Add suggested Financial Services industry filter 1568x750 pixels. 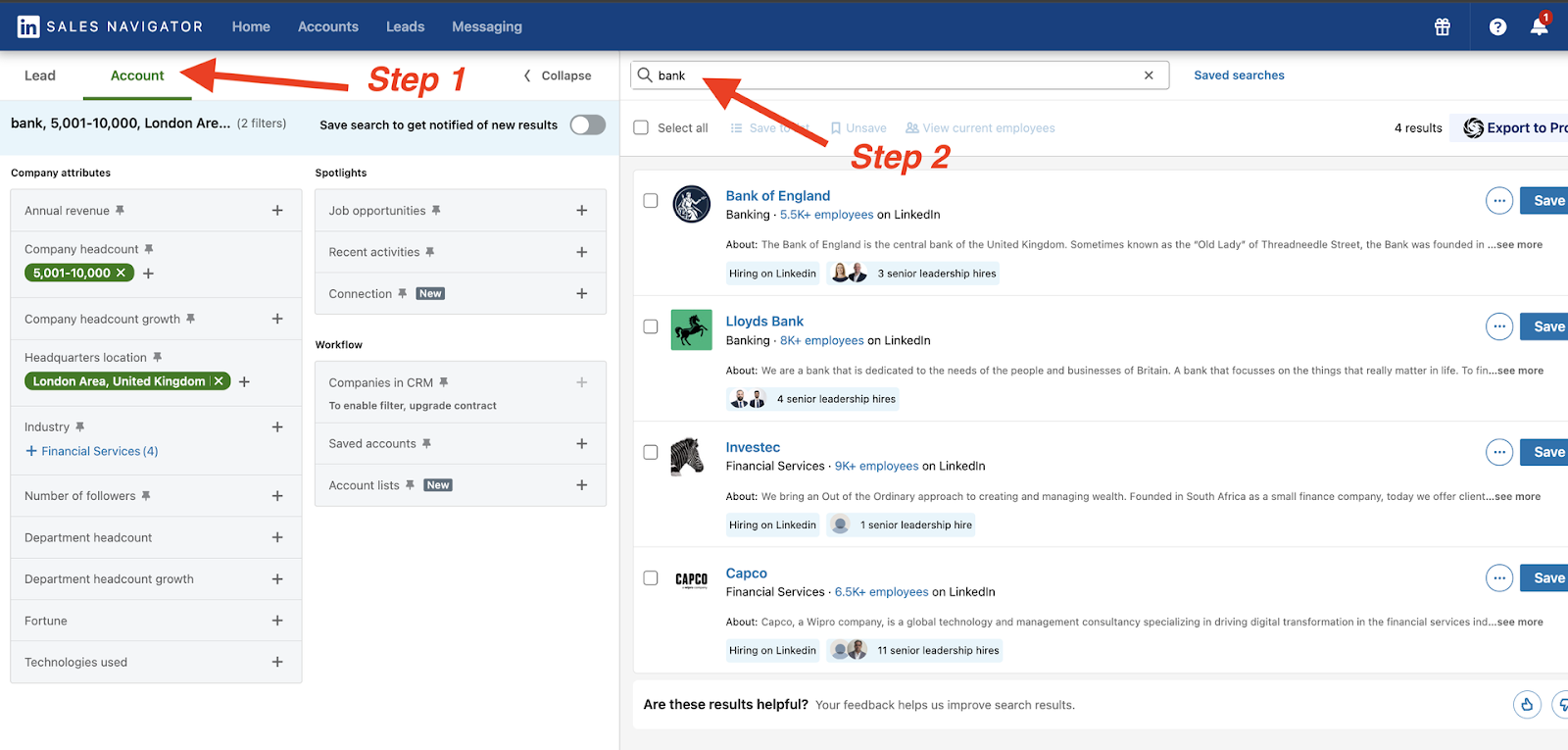(92, 451)
